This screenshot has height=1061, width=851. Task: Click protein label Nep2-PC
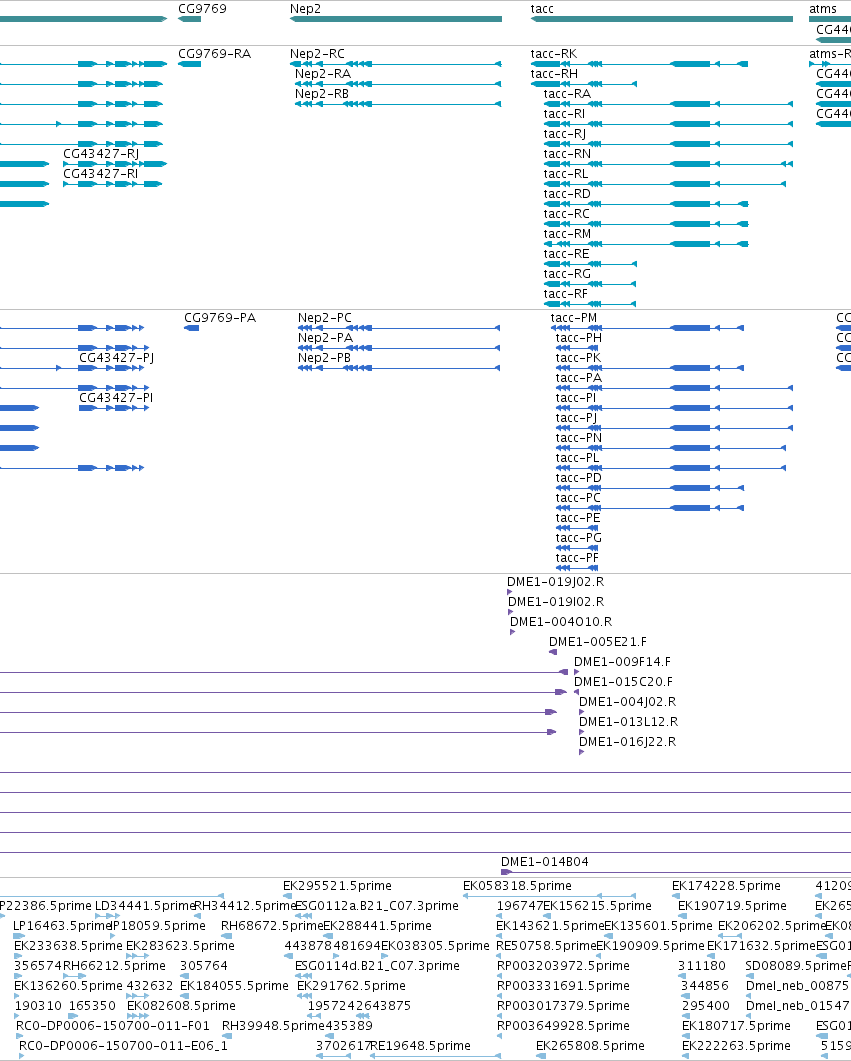tap(325, 317)
